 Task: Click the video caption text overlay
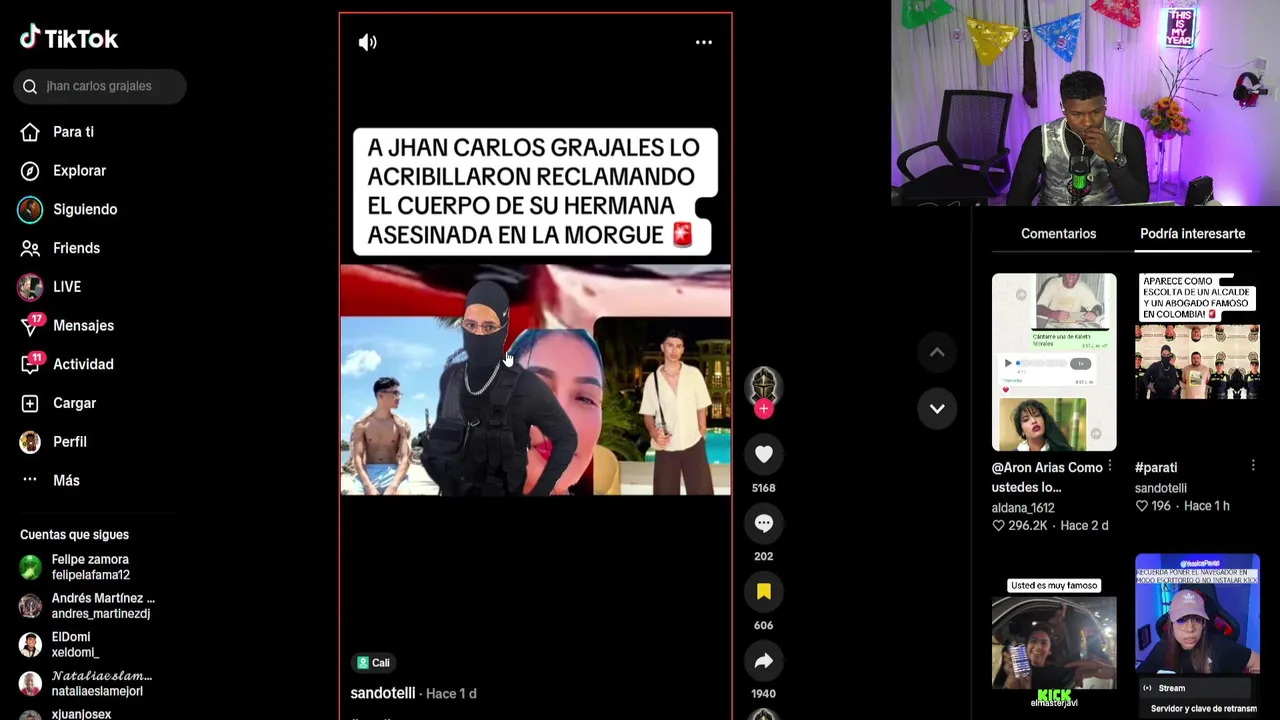click(x=535, y=191)
